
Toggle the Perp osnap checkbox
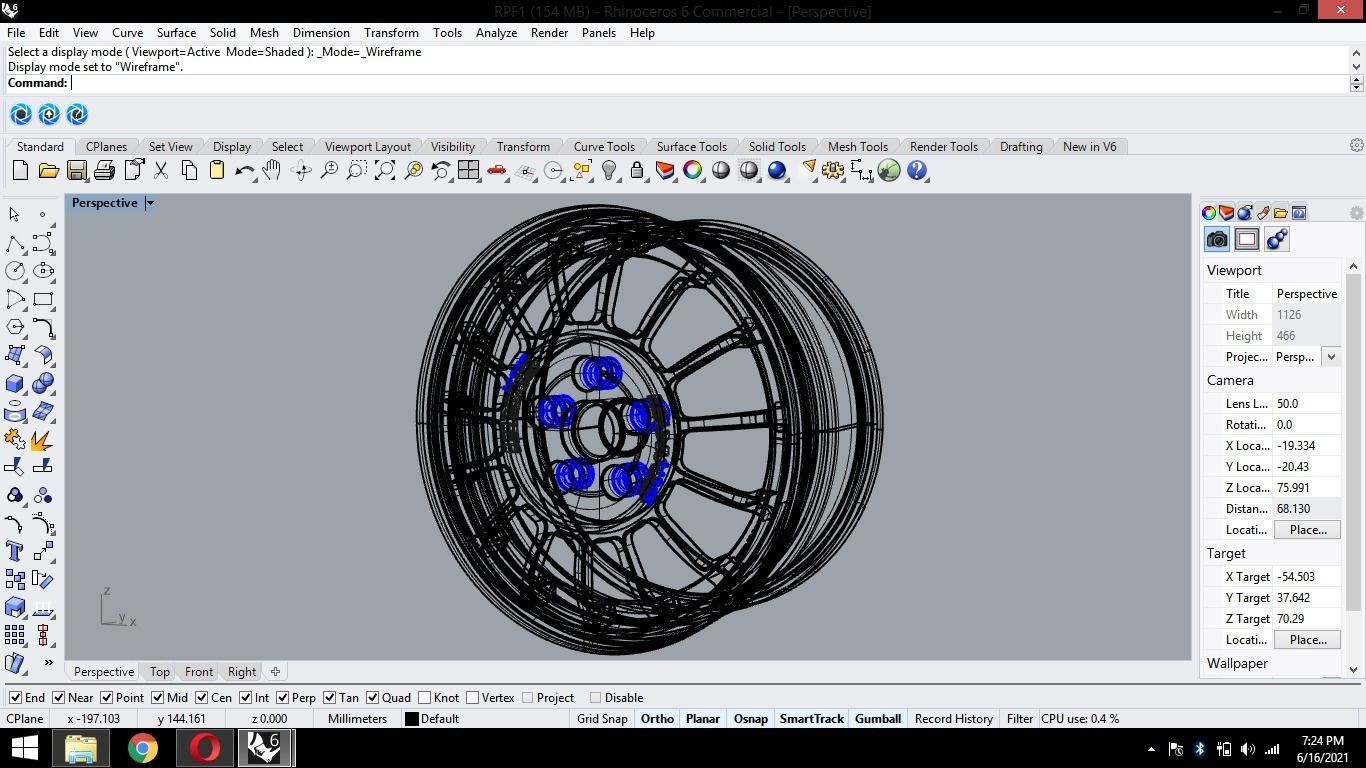[282, 698]
